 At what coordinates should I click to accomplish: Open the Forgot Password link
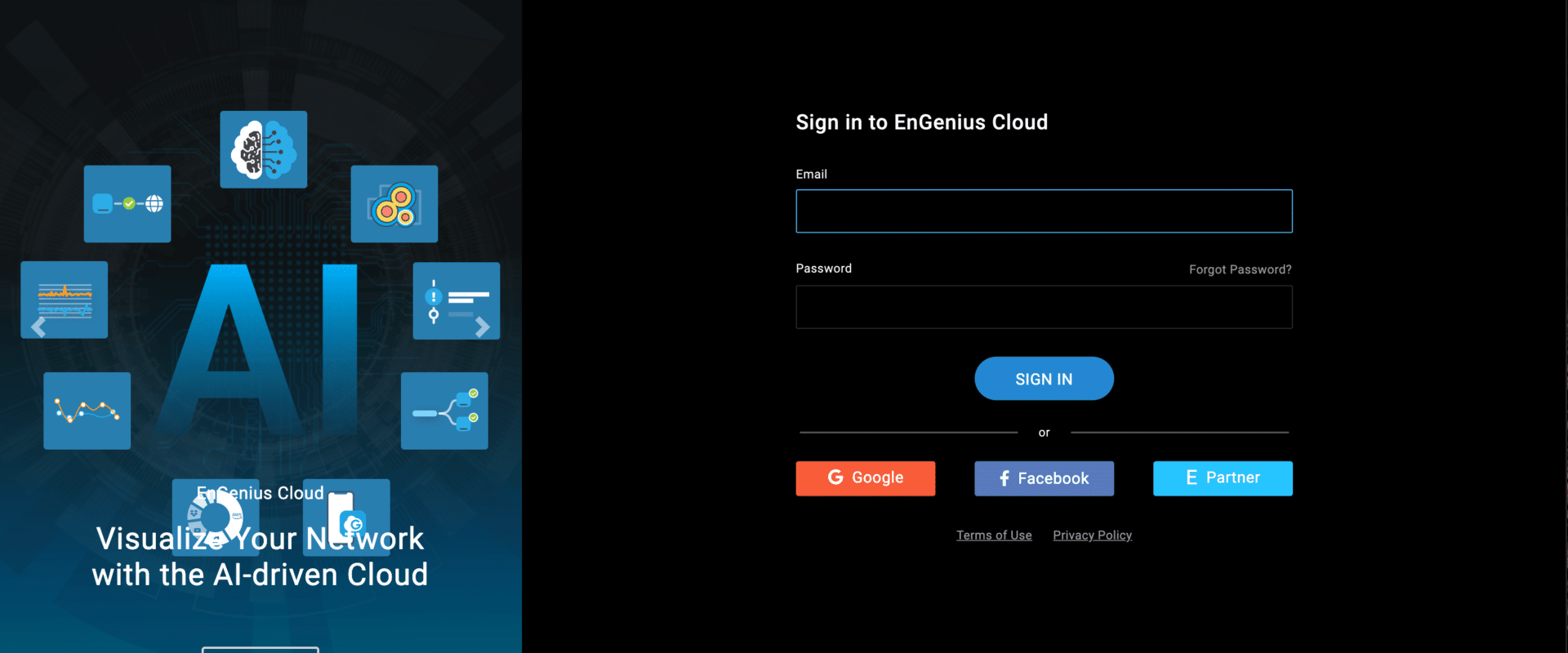coord(1240,269)
